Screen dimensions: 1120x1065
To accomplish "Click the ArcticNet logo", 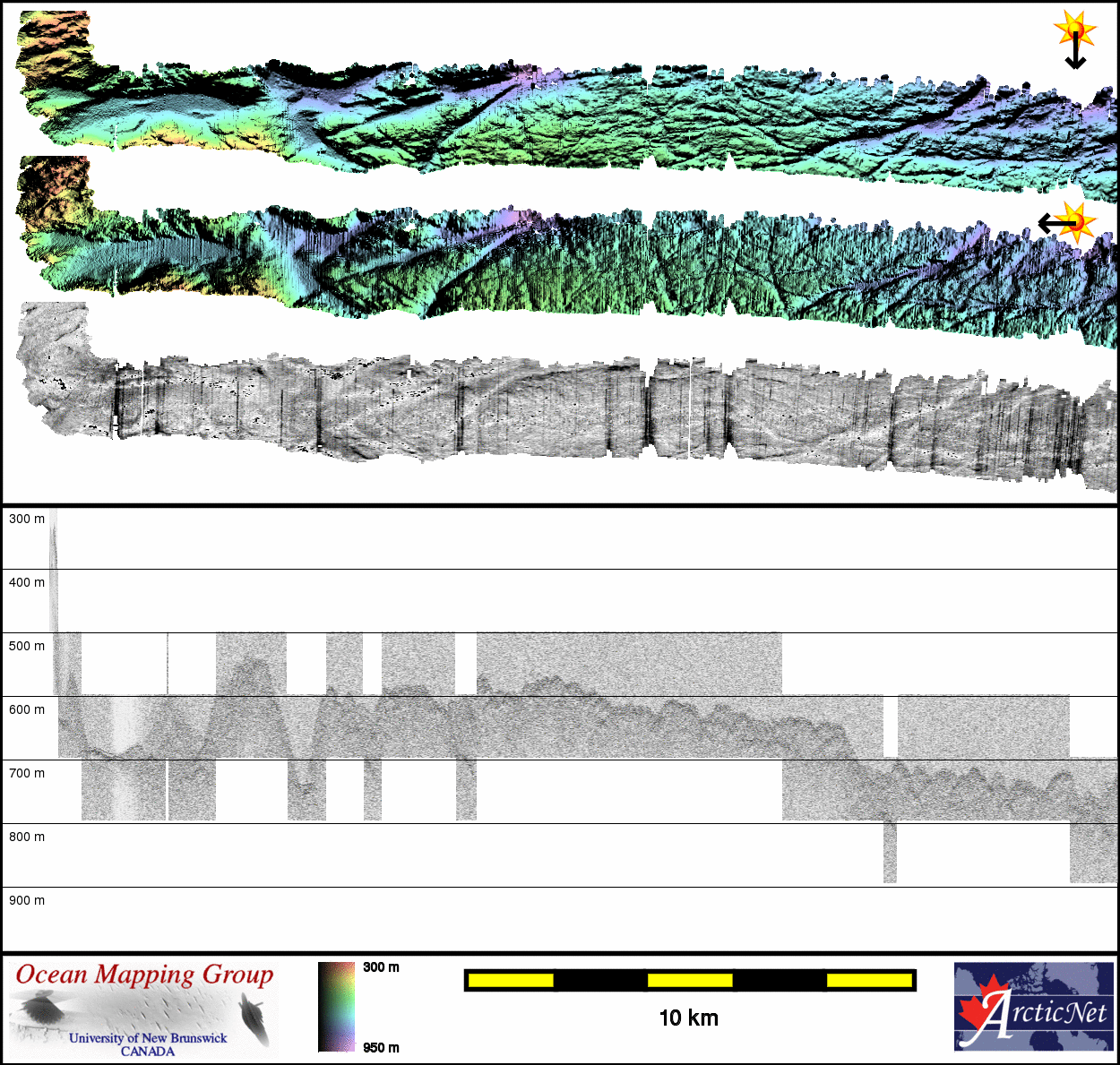I will click(x=1033, y=1006).
